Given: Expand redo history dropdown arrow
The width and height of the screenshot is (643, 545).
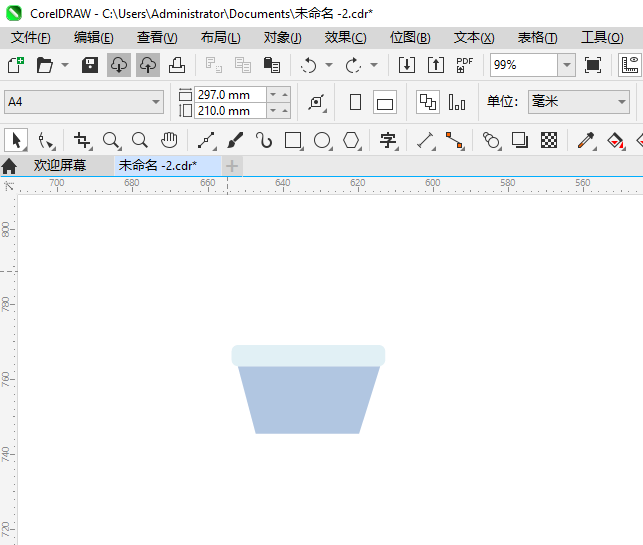Looking at the screenshot, I should pyautogui.click(x=374, y=65).
